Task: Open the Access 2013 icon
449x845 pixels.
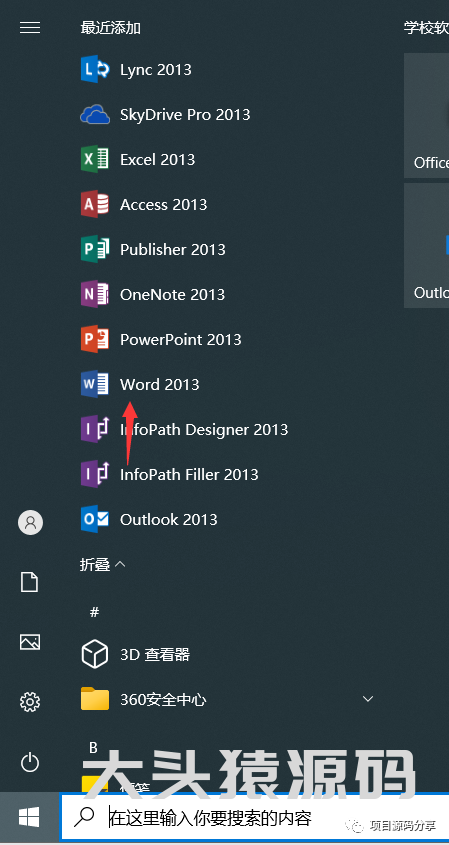Action: [x=95, y=204]
